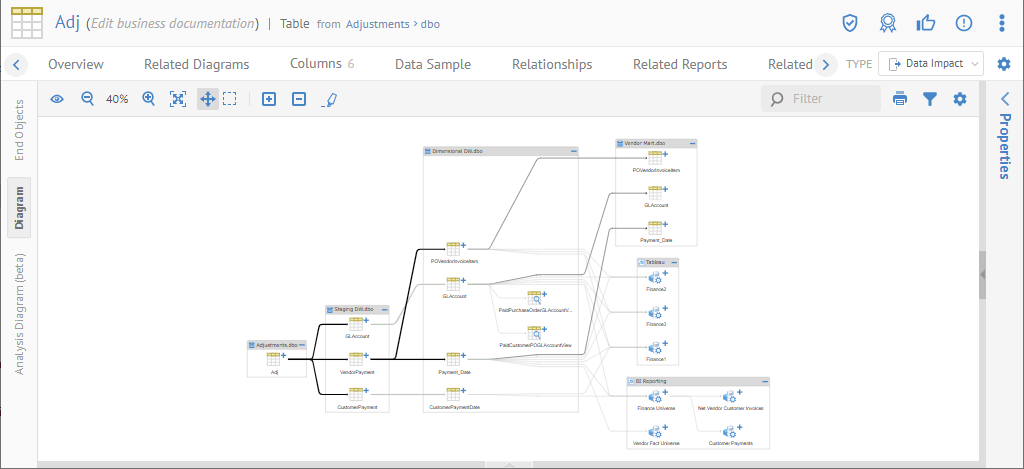Select the pan/move tool in toolbar
Image resolution: width=1024 pixels, height=469 pixels.
click(207, 99)
